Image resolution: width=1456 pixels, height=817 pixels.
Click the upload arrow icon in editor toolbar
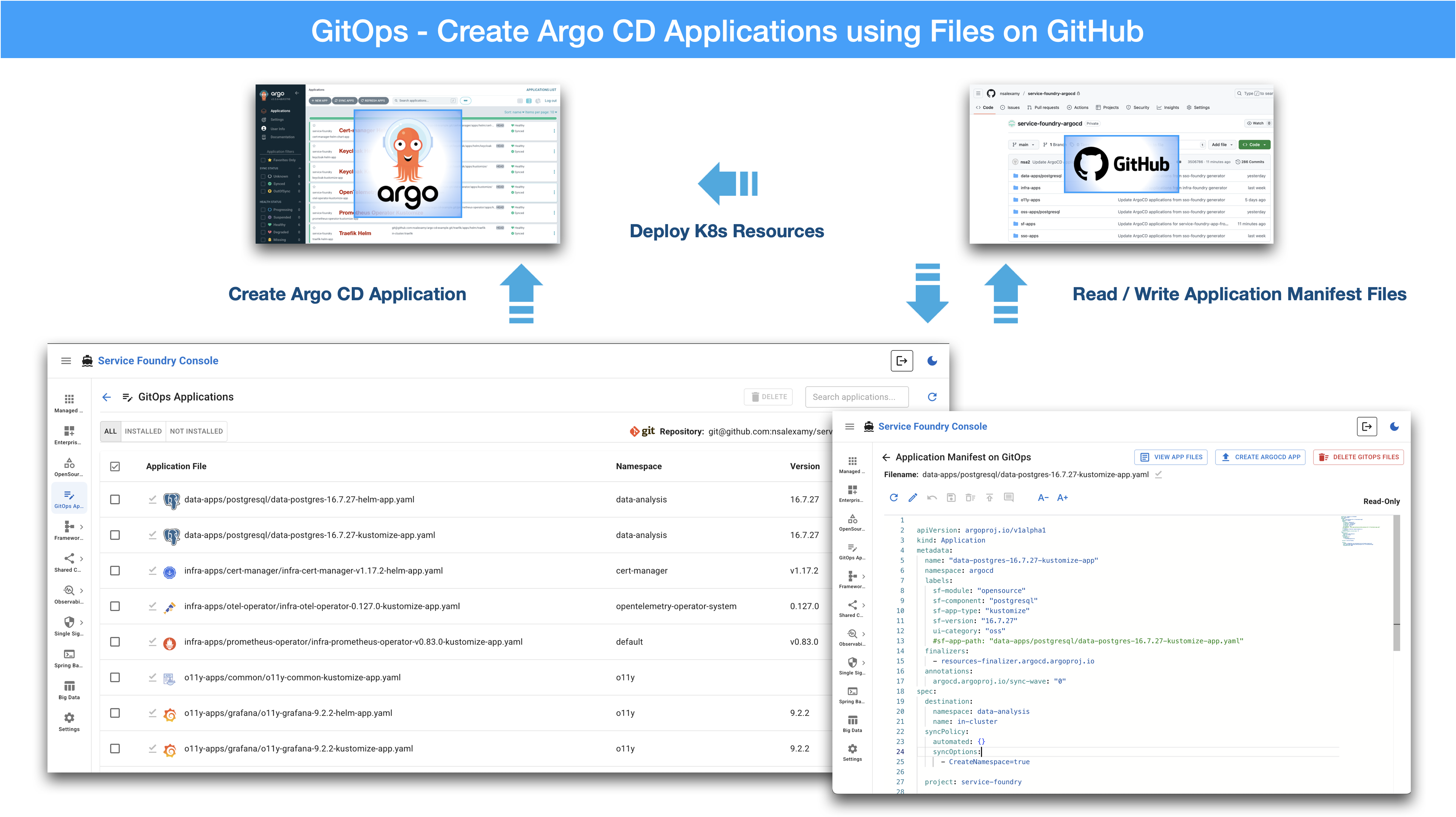tap(990, 498)
